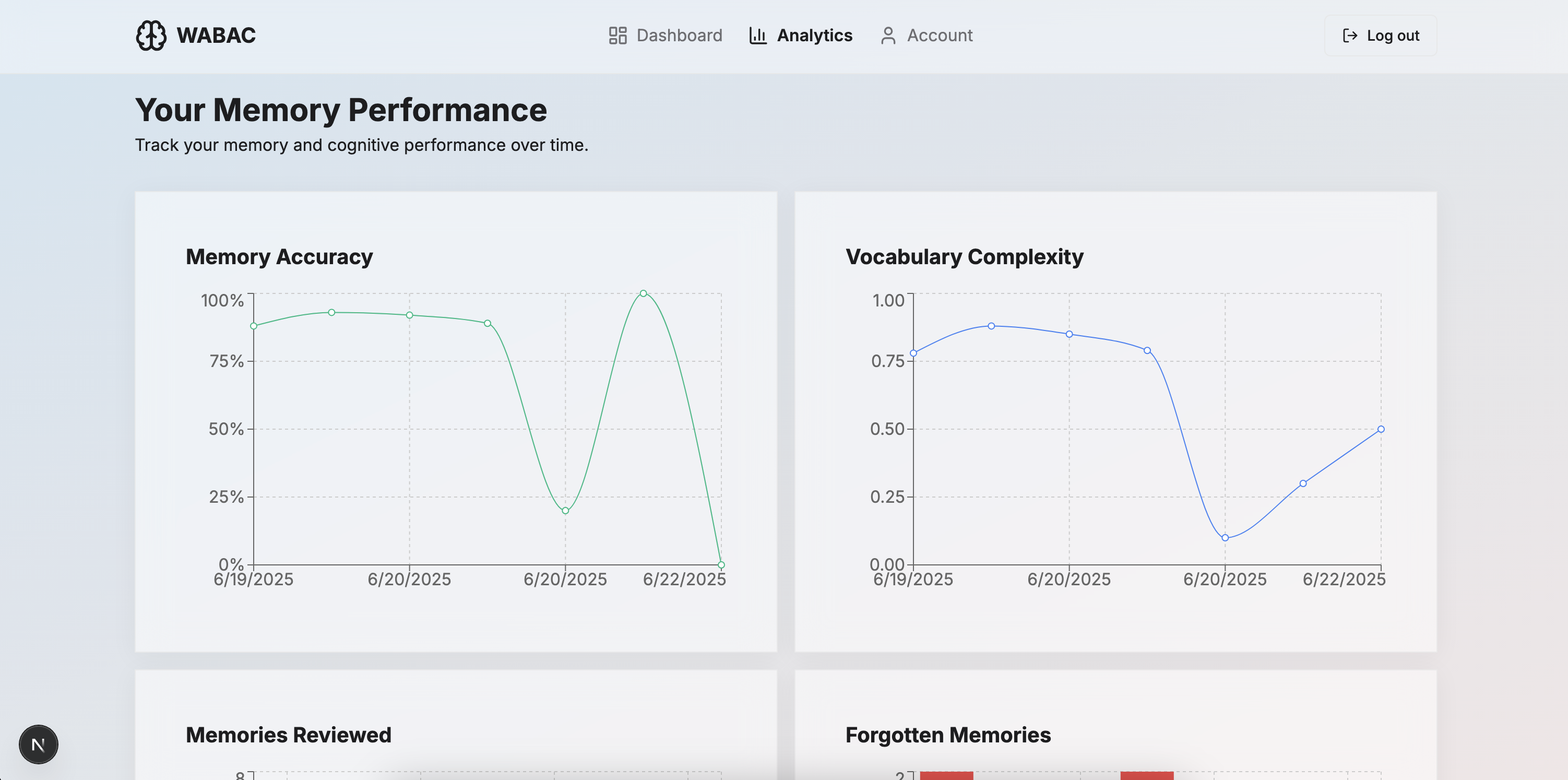The width and height of the screenshot is (1568, 780).
Task: Click the 0% final point on Memory Accuracy
Action: point(721,564)
